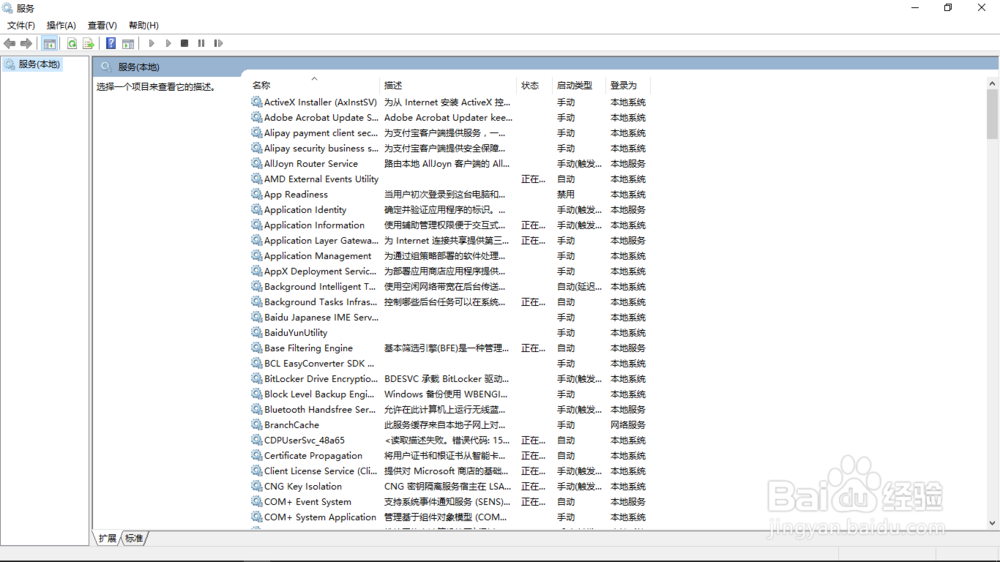Click gear icon of AllJoyn Router Service

coord(256,163)
